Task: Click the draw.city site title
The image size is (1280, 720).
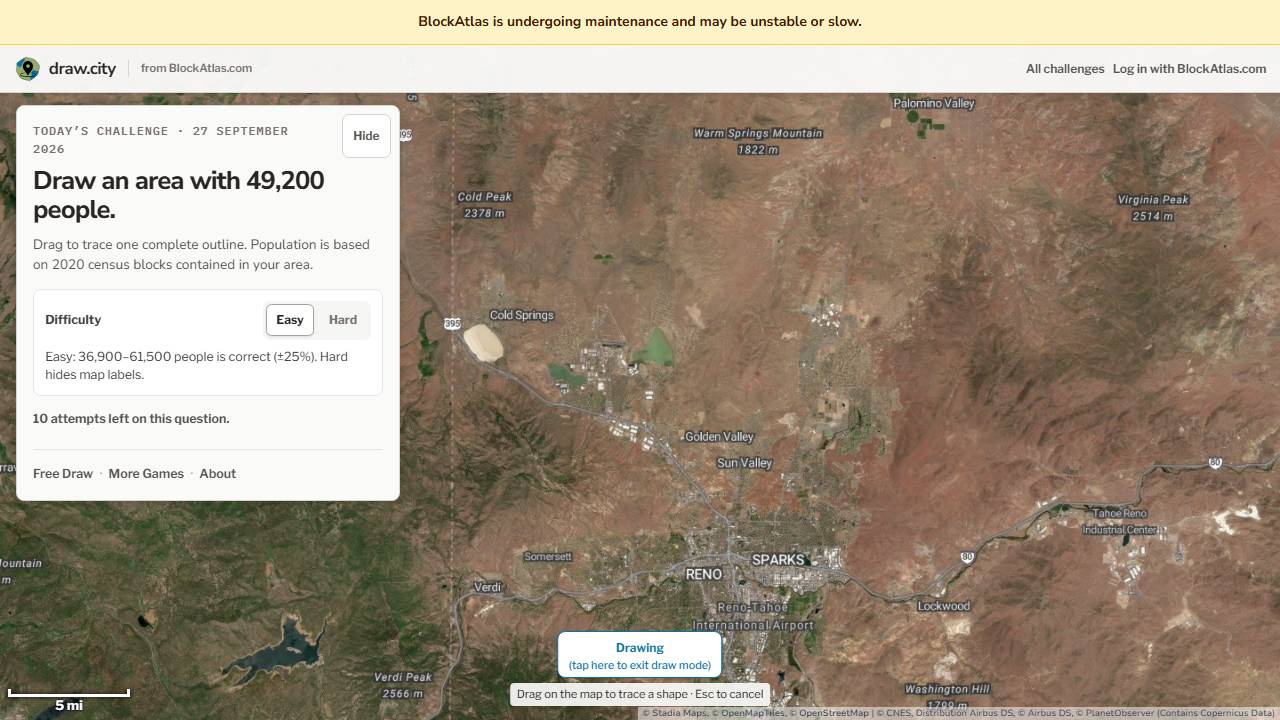Action: 82,69
